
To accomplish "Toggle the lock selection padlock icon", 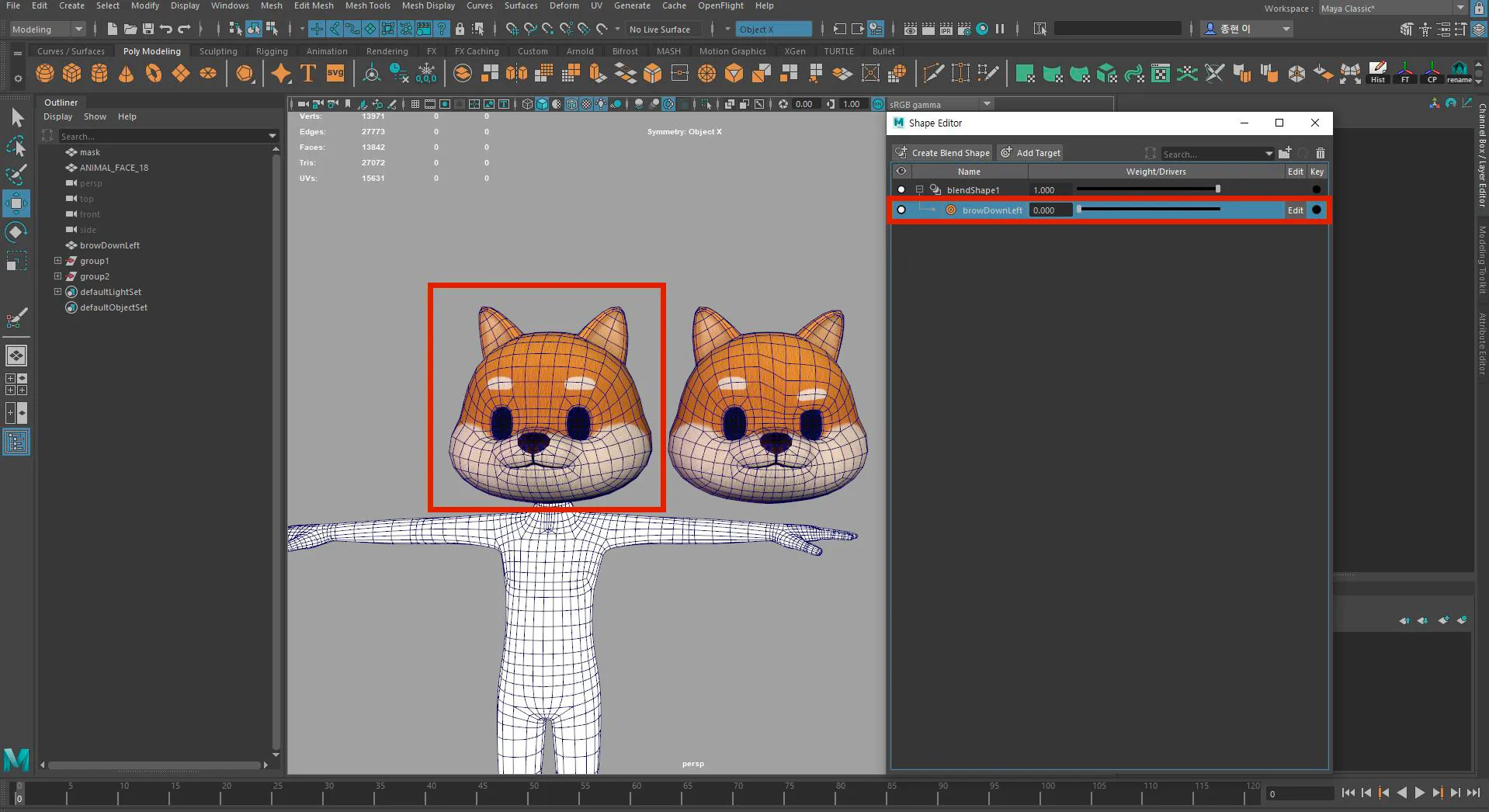I will [x=460, y=29].
